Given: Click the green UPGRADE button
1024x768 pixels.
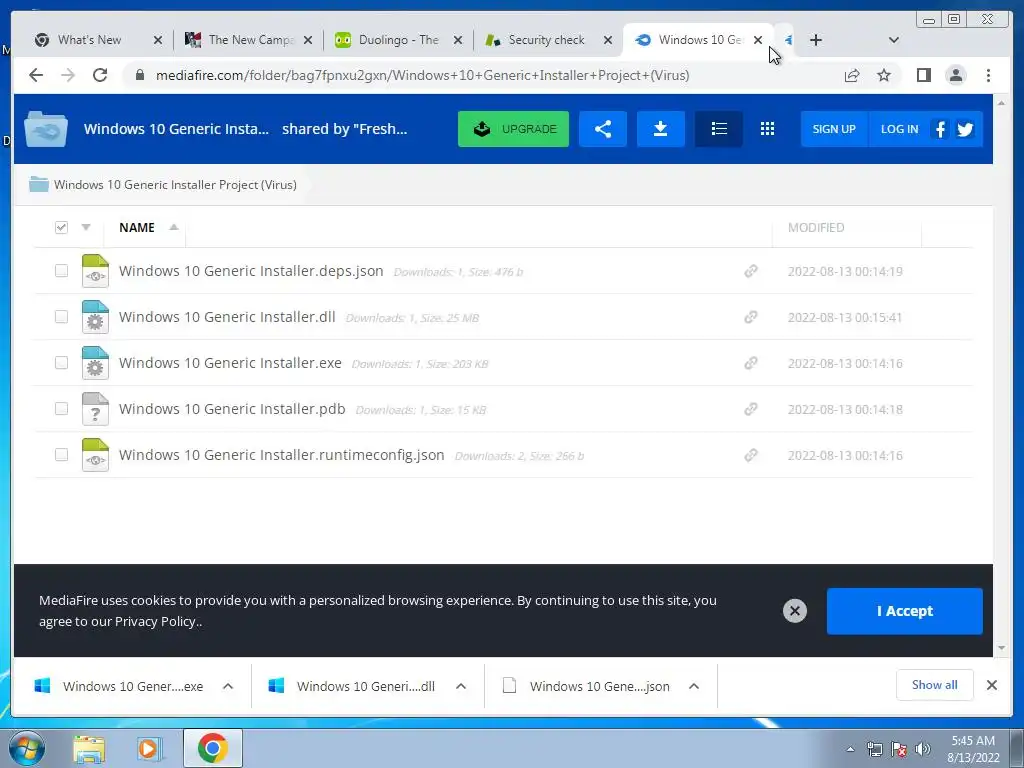Looking at the screenshot, I should point(513,129).
